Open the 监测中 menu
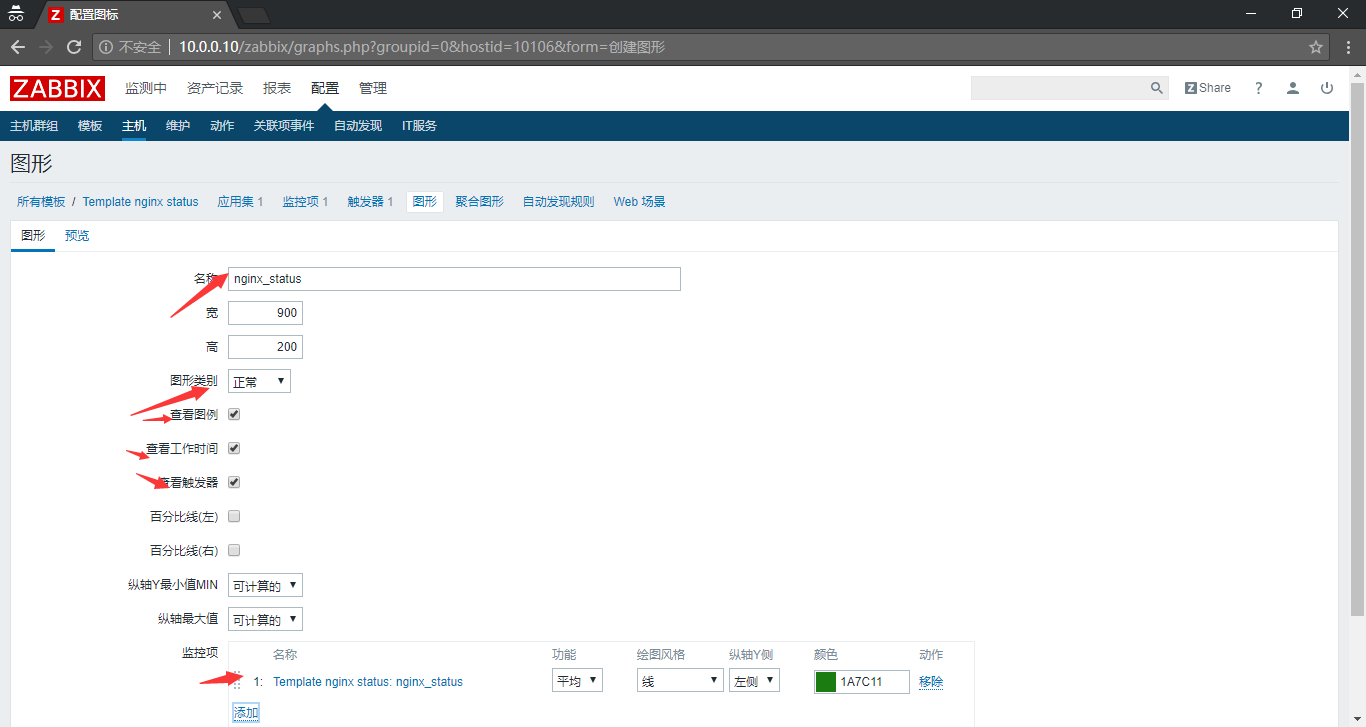 (146, 88)
